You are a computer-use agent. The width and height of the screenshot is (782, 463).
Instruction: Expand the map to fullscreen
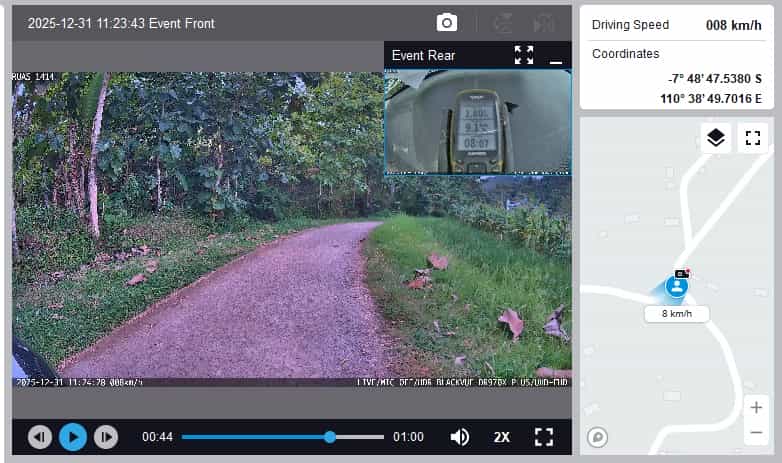click(753, 138)
